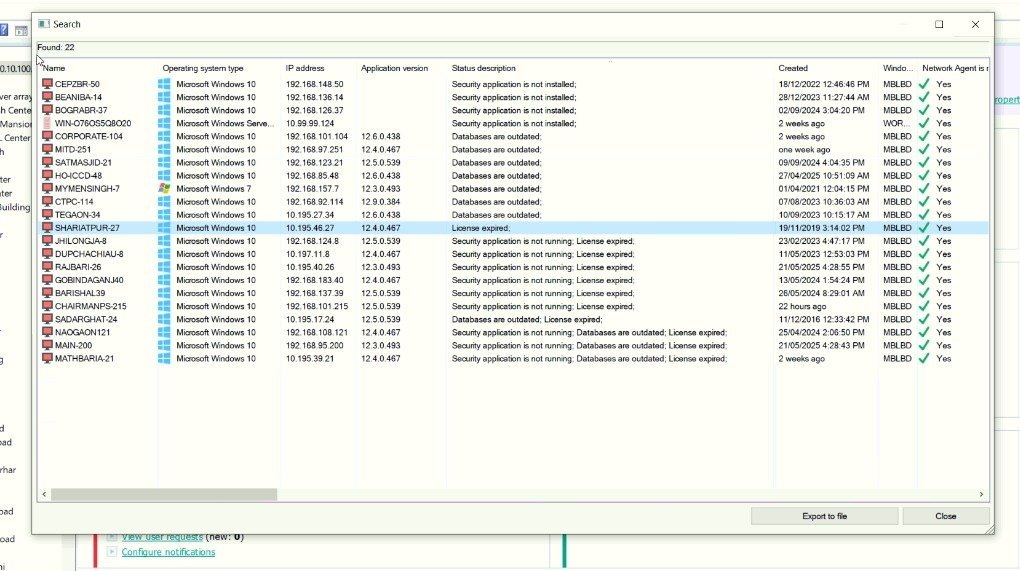Click the Close button
The image size is (1020, 571).
(945, 516)
